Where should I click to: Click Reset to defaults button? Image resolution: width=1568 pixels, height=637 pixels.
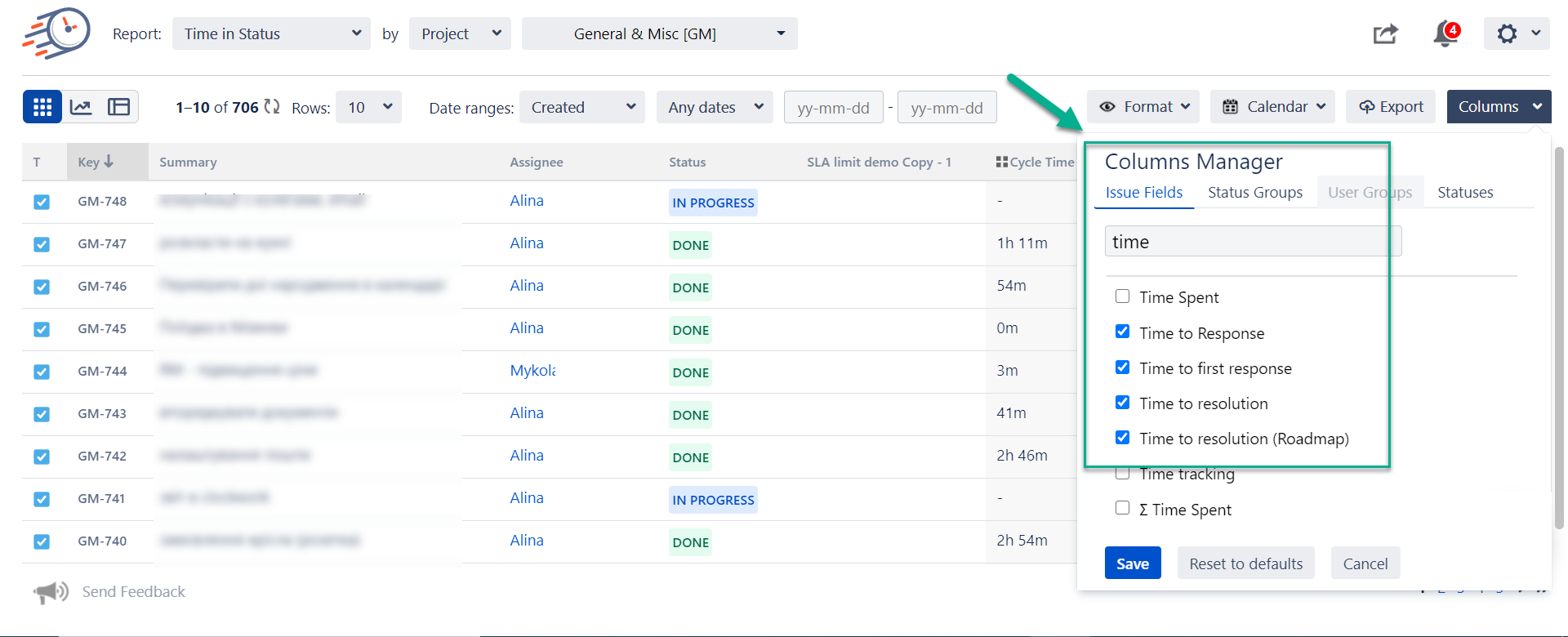(x=1245, y=563)
